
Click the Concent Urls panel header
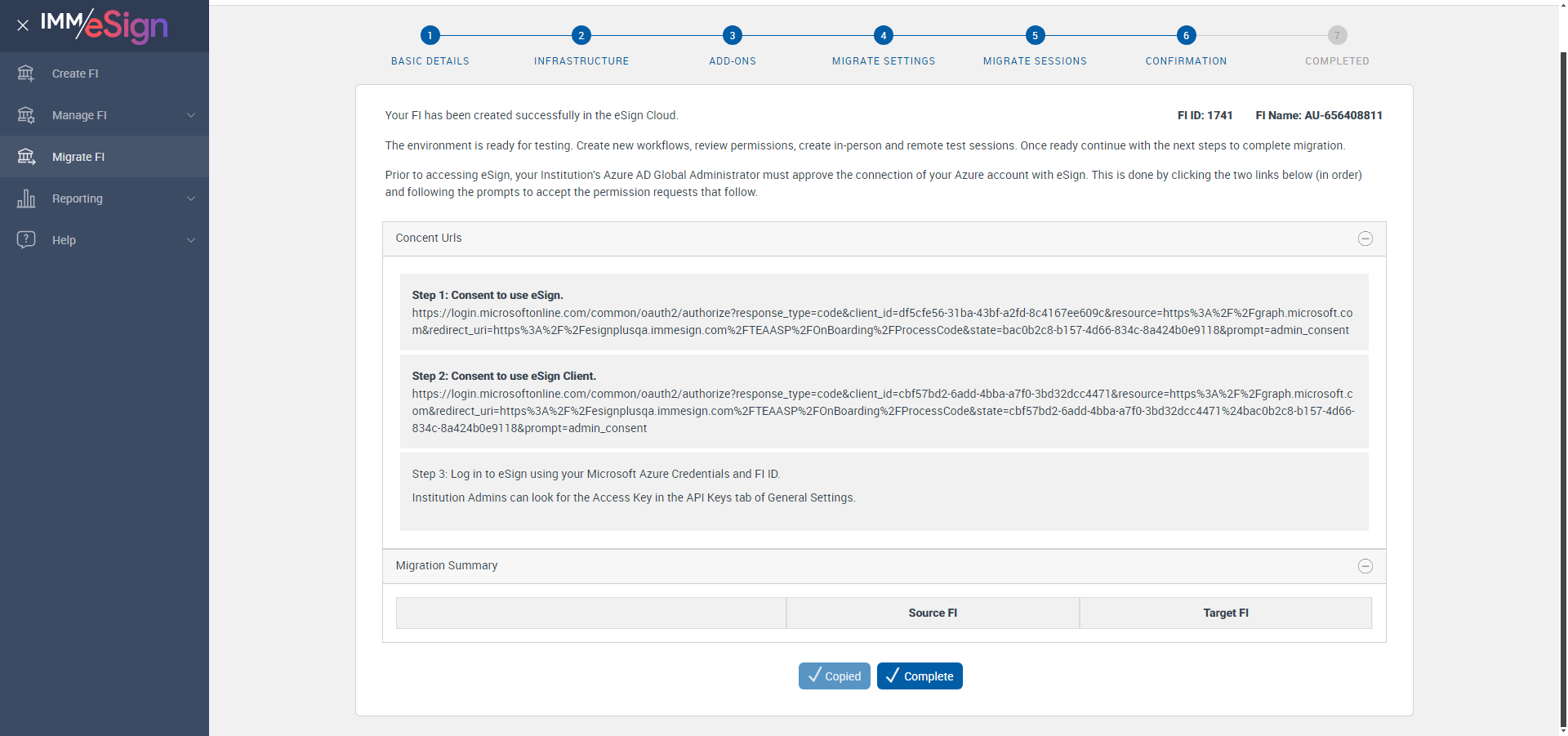884,239
